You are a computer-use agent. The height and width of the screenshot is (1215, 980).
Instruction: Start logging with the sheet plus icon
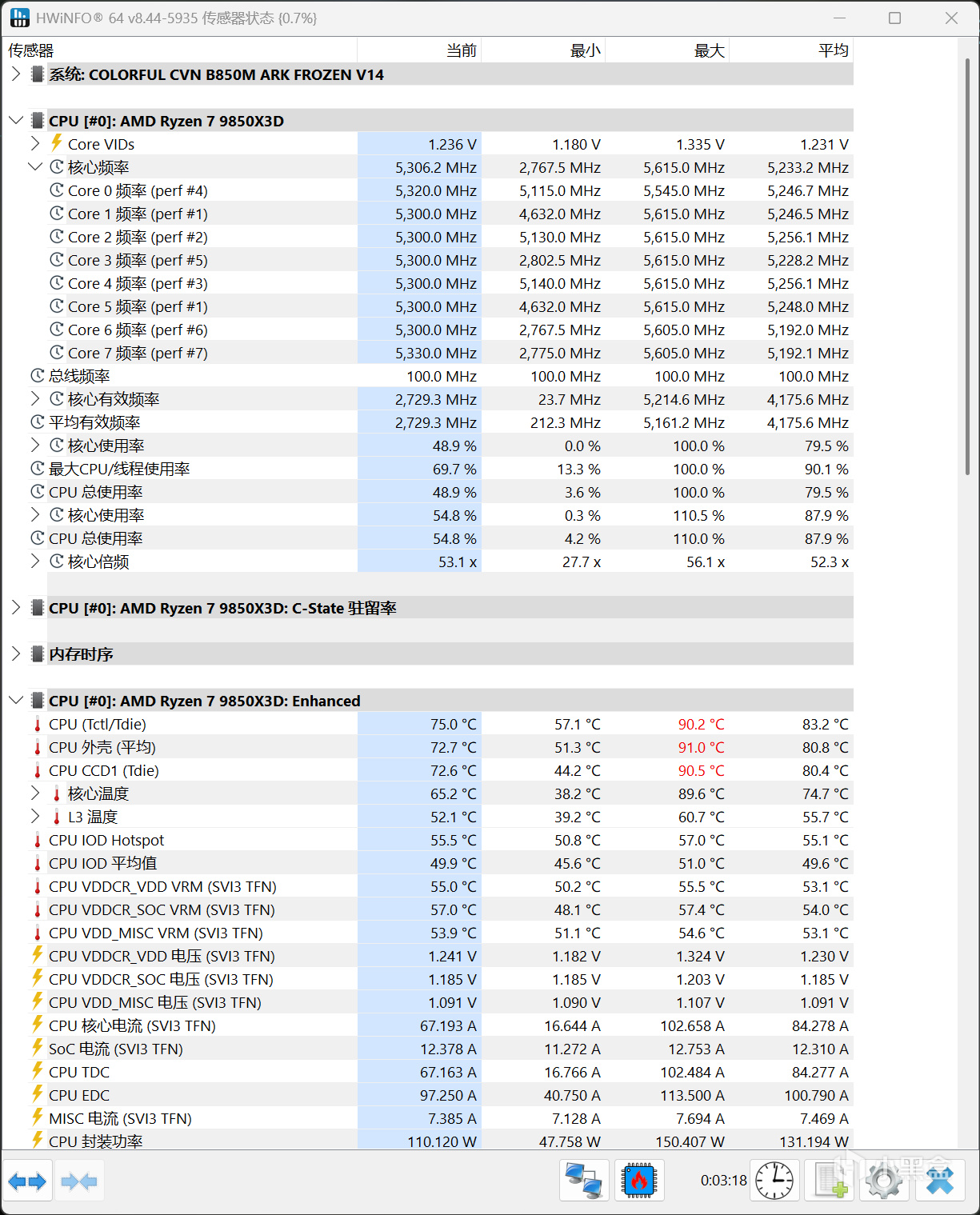tap(830, 1181)
